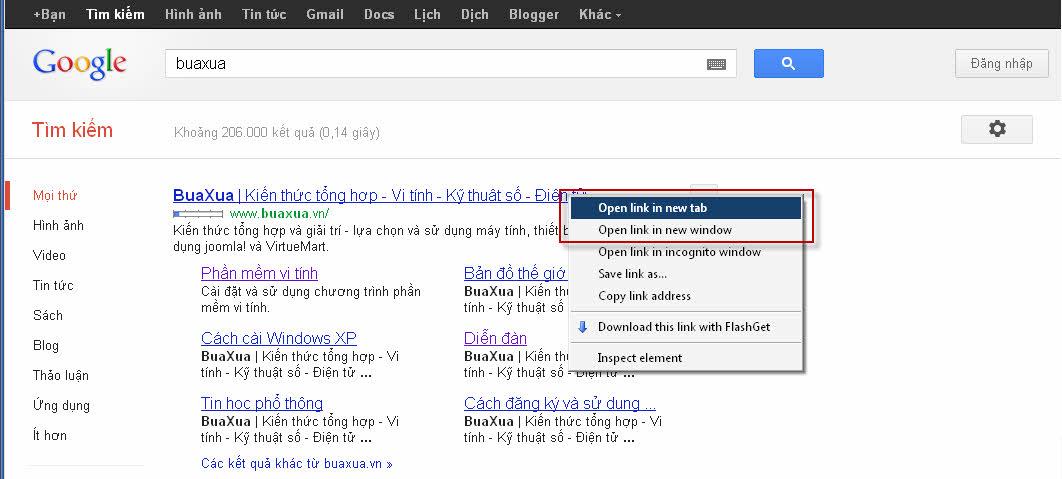Image resolution: width=1062 pixels, height=479 pixels.
Task: Select Download this link with FlashGet
Action: click(x=685, y=327)
